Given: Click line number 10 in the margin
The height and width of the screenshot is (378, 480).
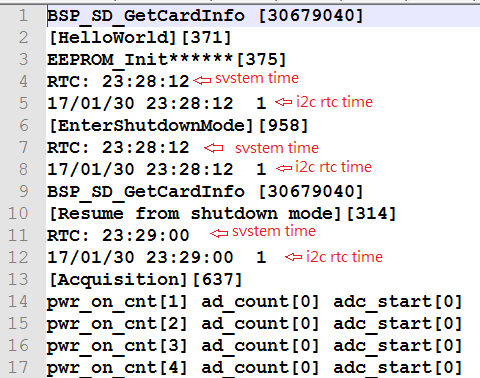Looking at the screenshot, I should (x=18, y=214).
